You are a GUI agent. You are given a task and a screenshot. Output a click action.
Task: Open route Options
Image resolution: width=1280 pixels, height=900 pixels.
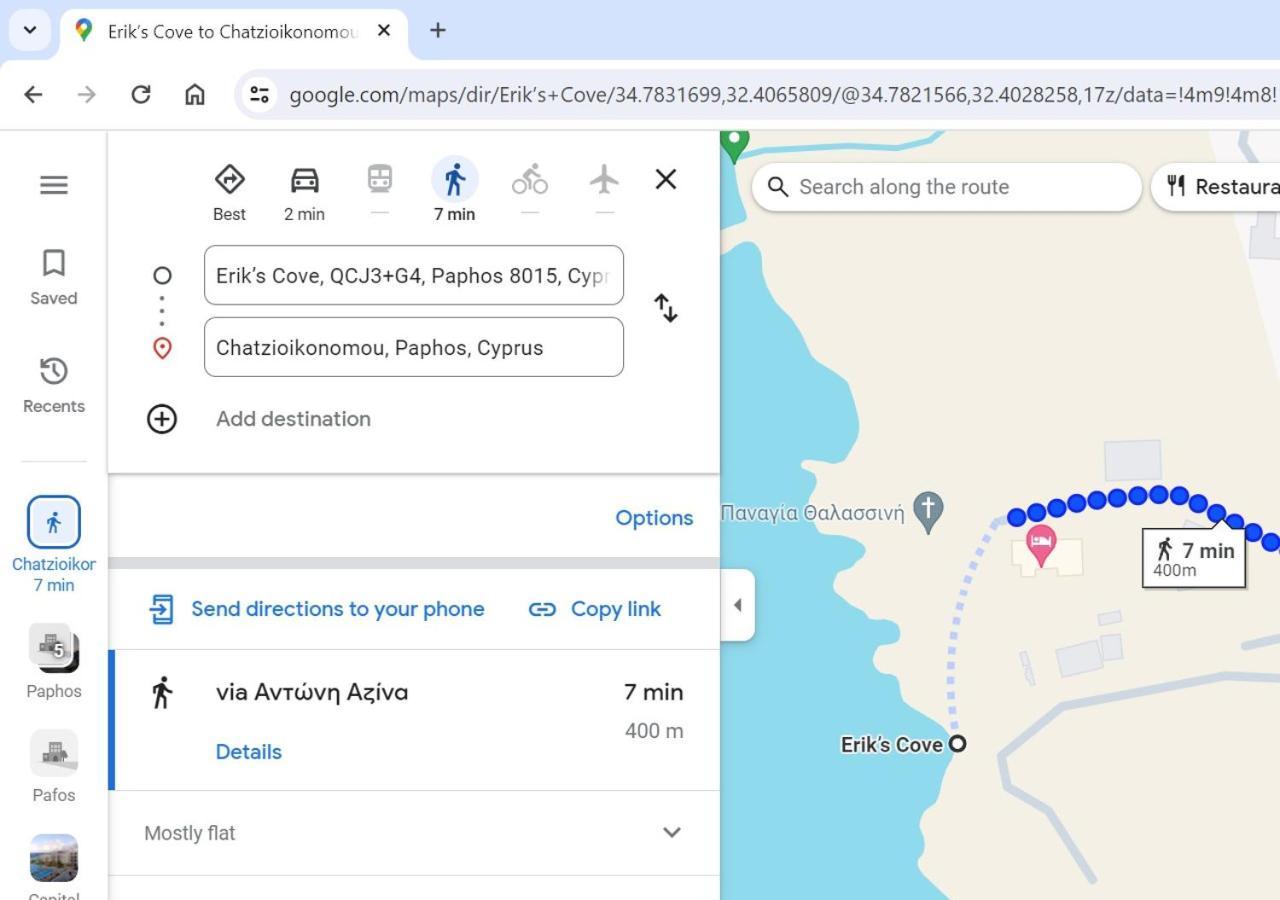654,518
